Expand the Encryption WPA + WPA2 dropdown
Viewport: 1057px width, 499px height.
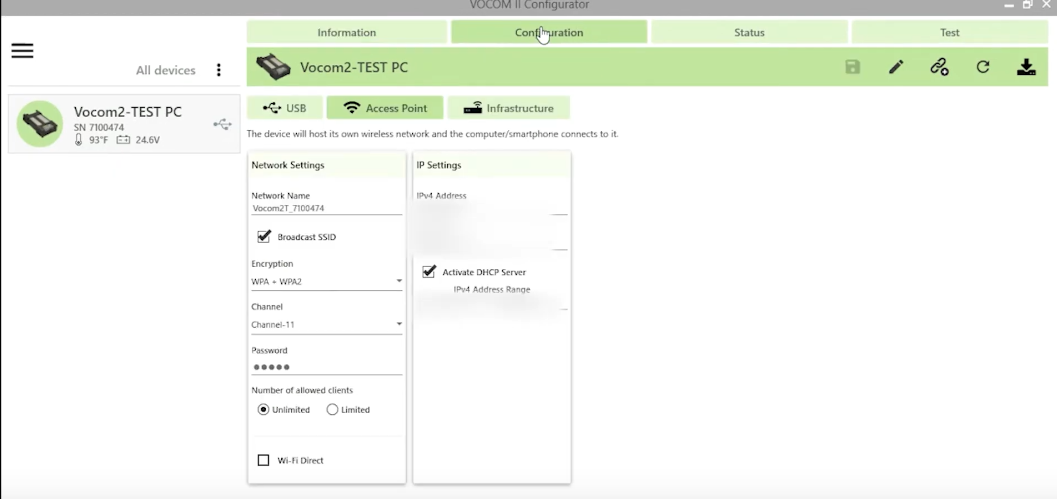pyautogui.click(x=326, y=281)
